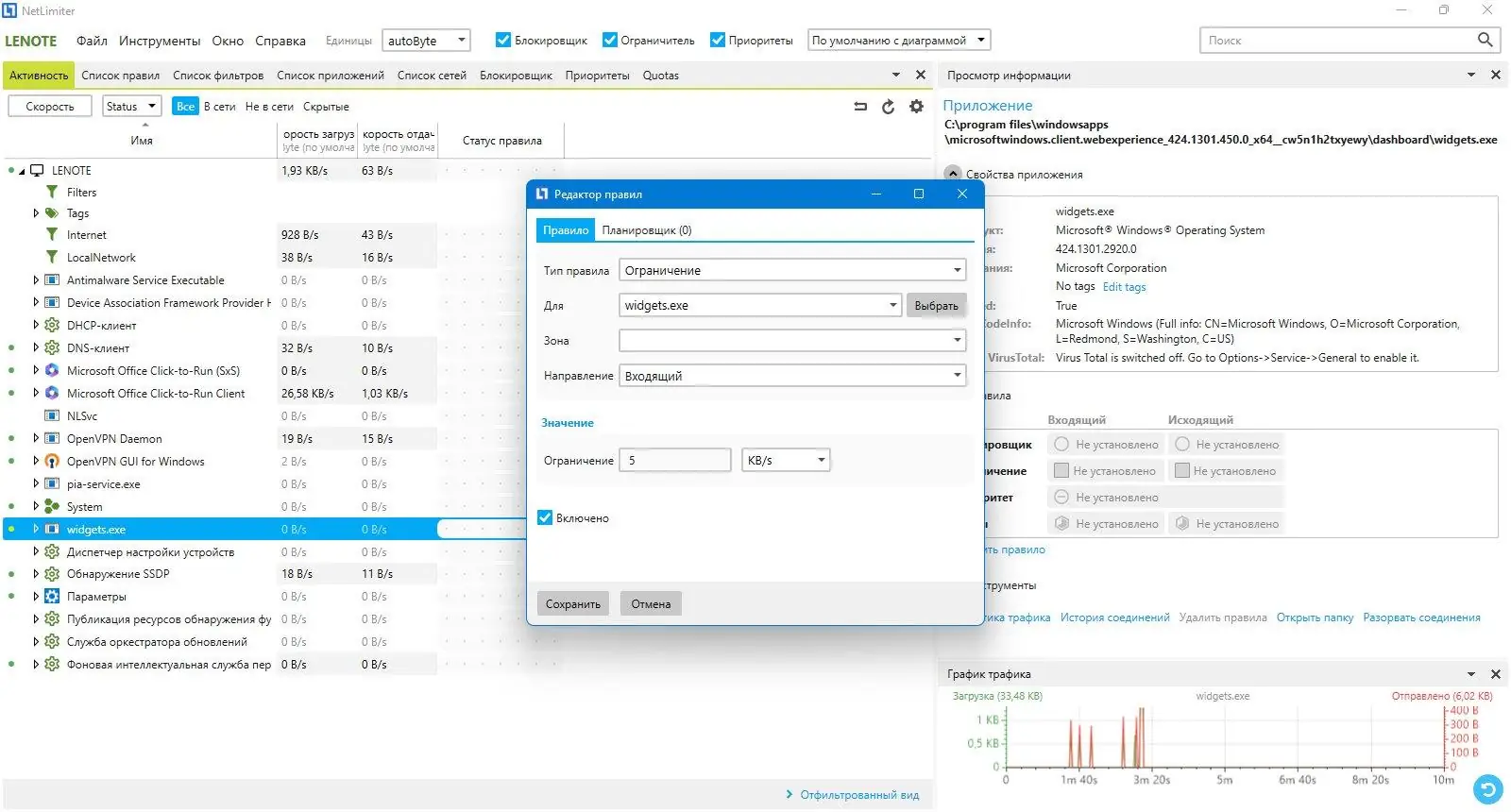Click the LENOTE computer icon
Image resolution: width=1511 pixels, height=812 pixels.
click(37, 171)
